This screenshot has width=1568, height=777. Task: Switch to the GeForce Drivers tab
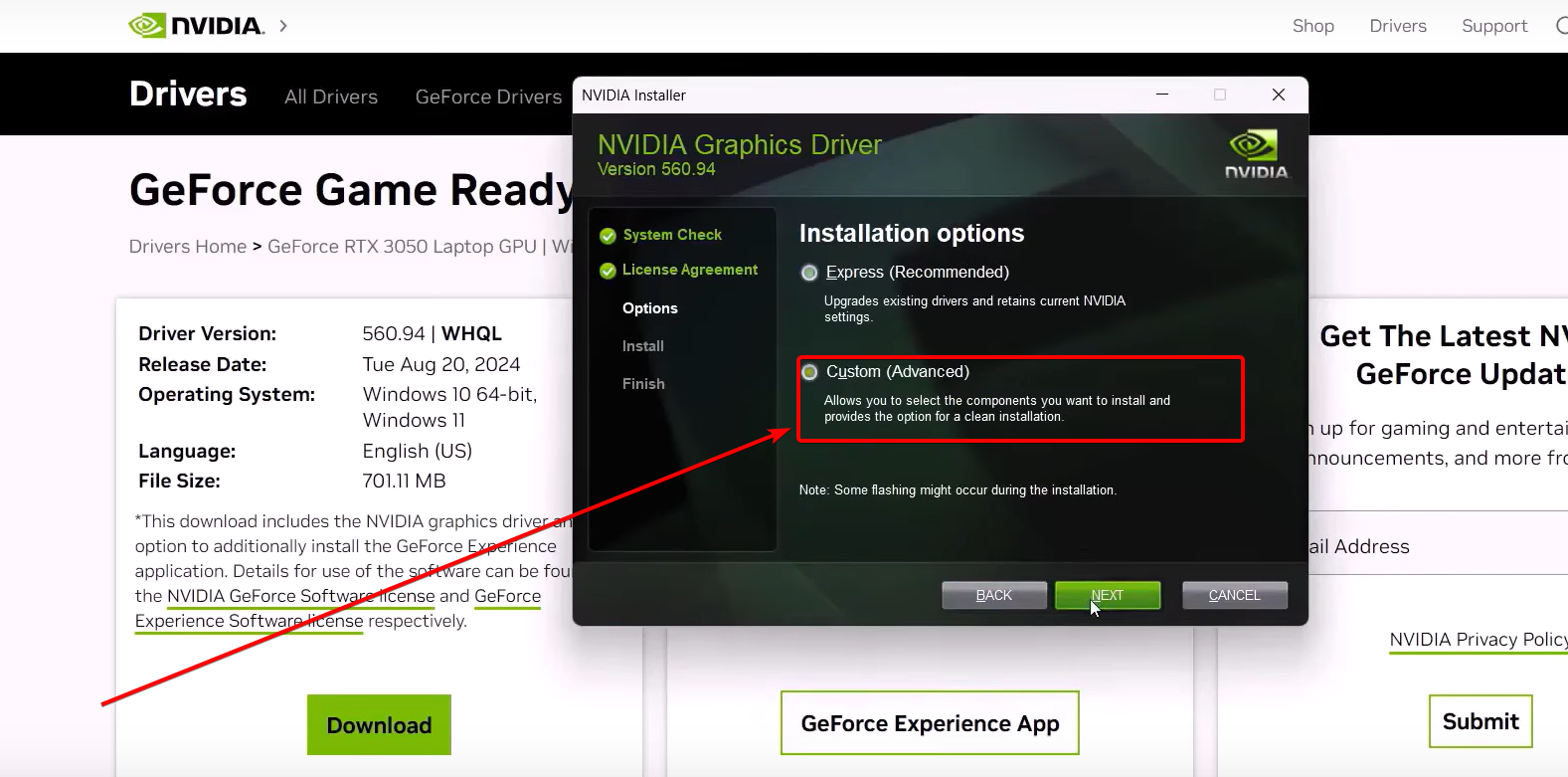tap(488, 97)
